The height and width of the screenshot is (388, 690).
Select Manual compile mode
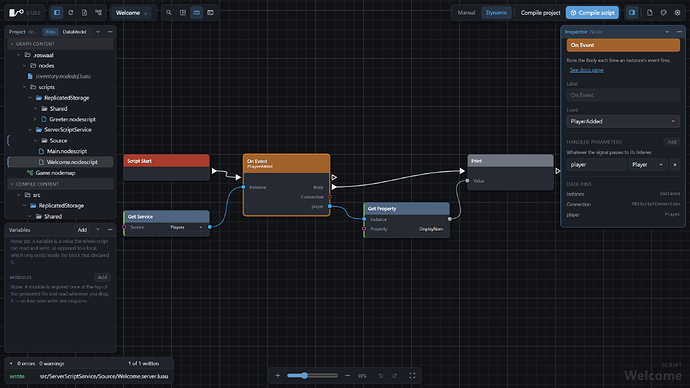coord(466,13)
